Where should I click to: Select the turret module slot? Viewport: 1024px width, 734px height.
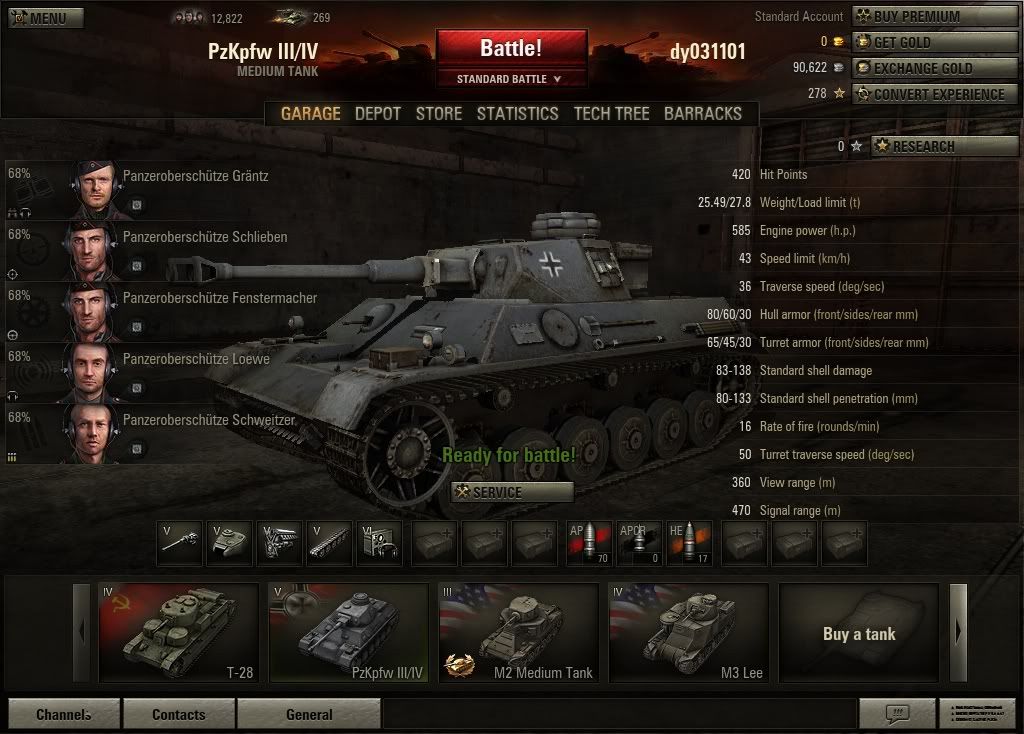tap(230, 542)
